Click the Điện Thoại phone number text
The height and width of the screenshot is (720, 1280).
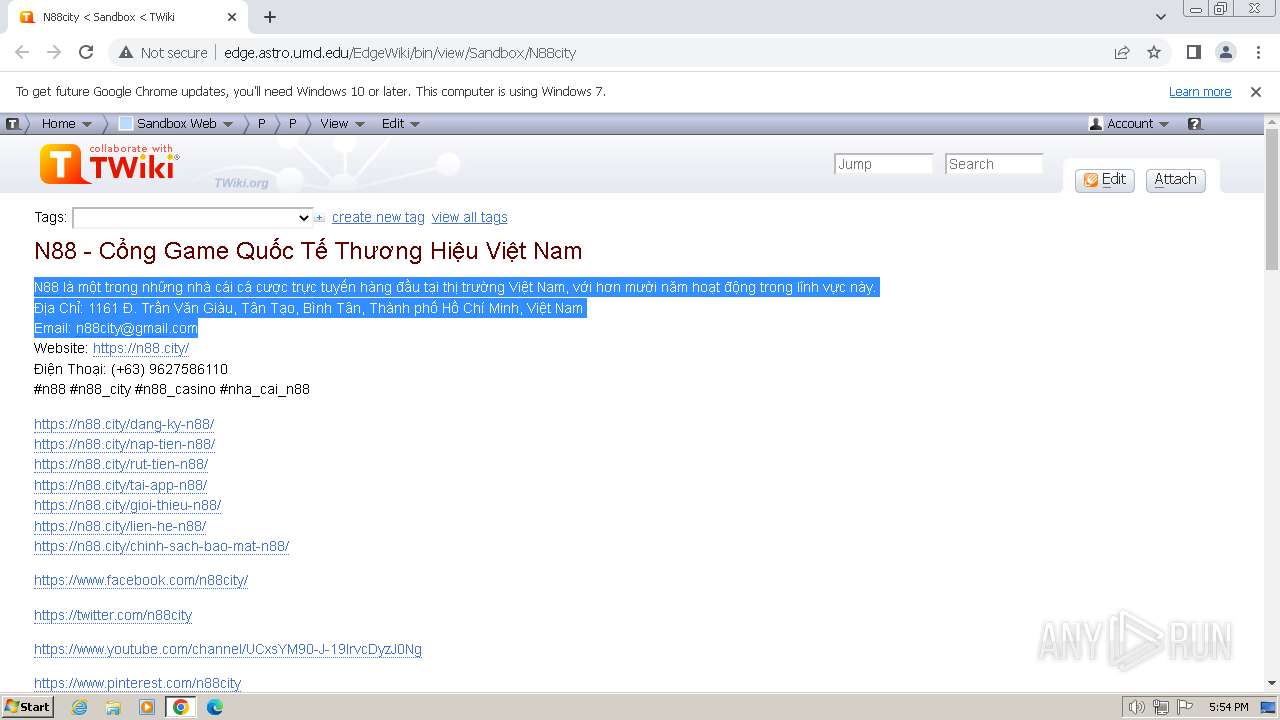[131, 369]
